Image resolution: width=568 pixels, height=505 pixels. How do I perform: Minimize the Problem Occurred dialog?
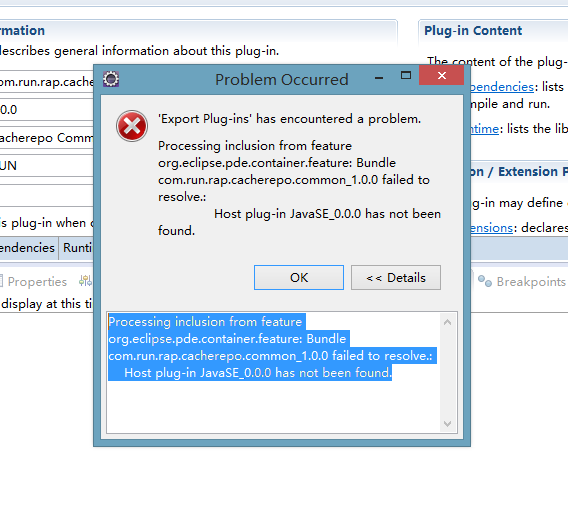pos(379,78)
